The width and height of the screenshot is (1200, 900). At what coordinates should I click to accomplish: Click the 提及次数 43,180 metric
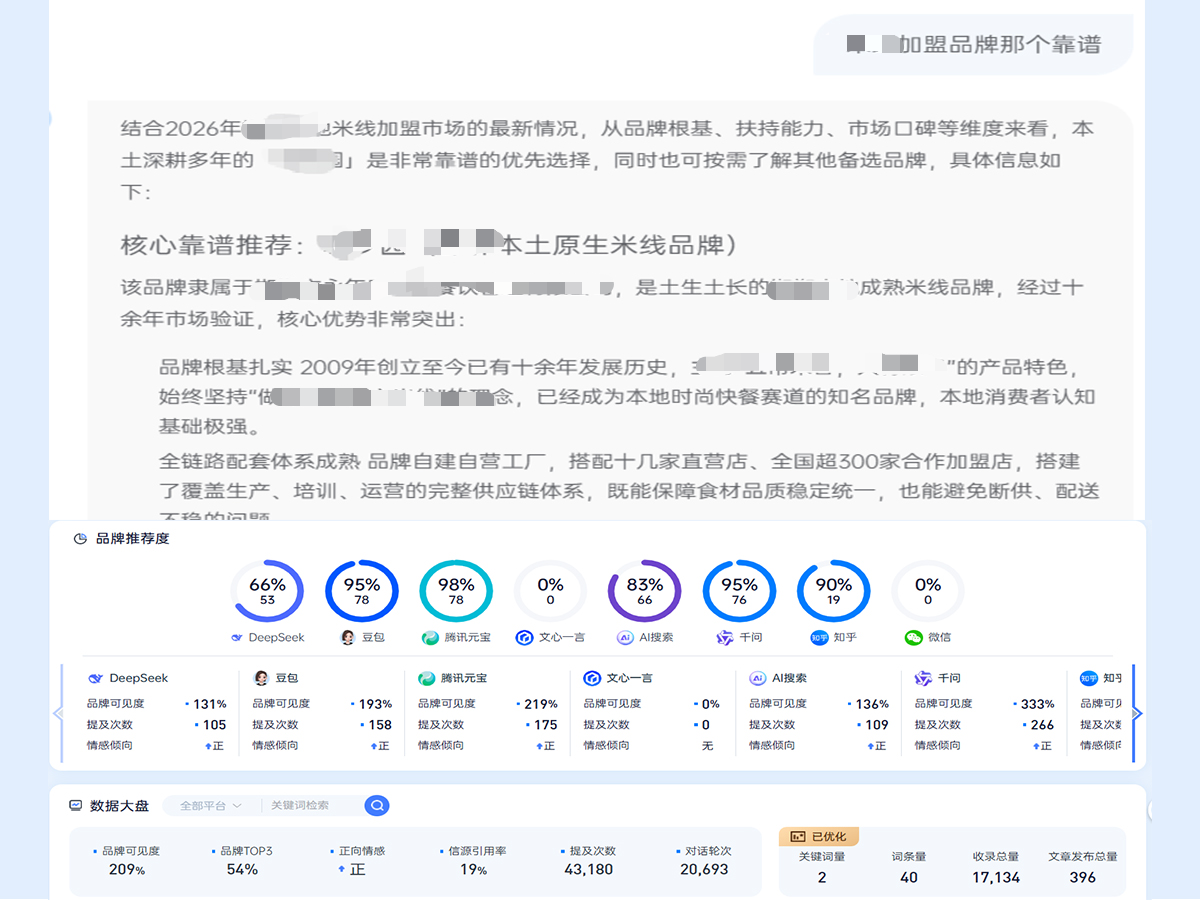(588, 861)
